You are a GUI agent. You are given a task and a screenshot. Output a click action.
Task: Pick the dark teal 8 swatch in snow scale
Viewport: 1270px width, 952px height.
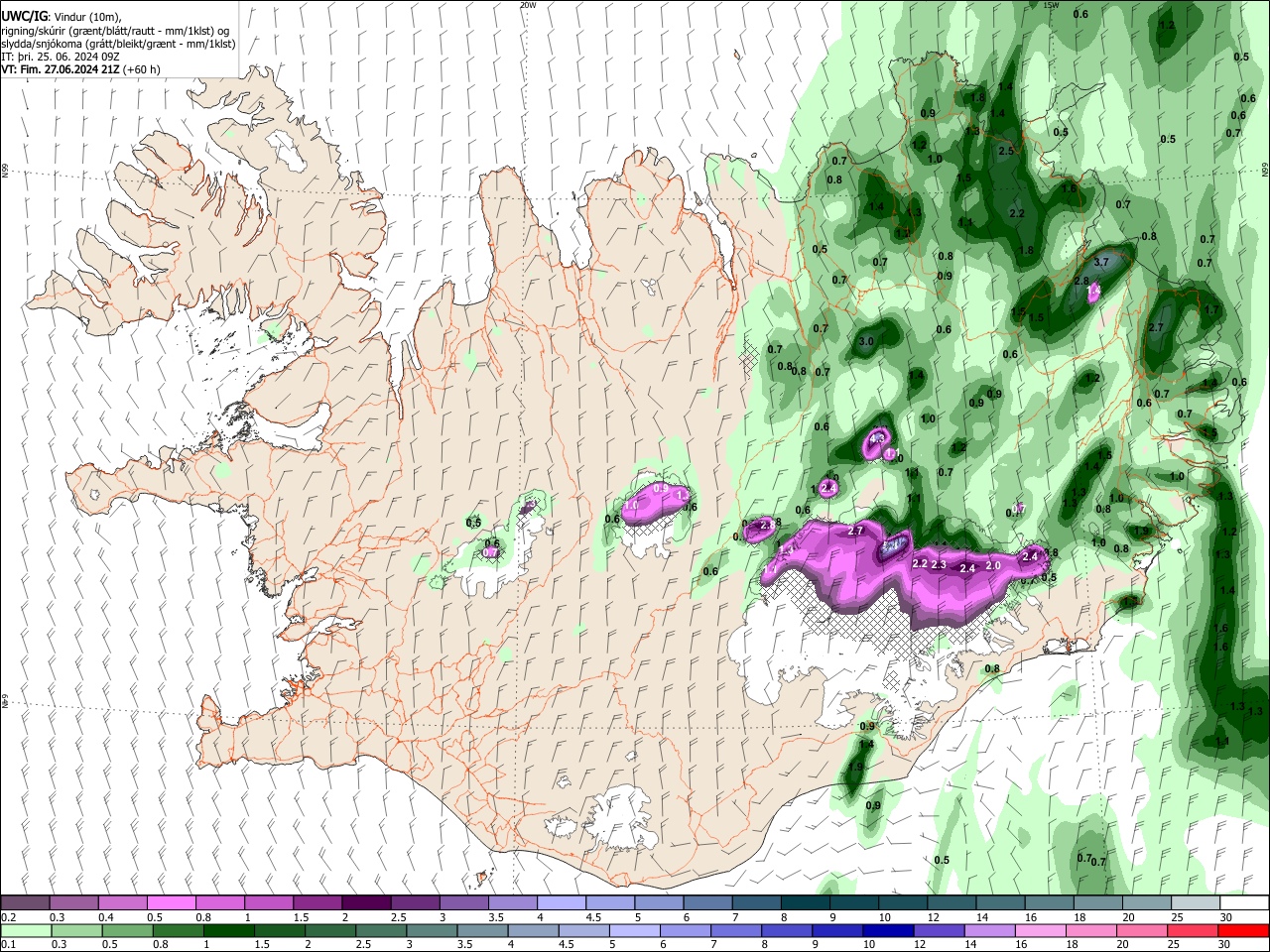(805, 903)
